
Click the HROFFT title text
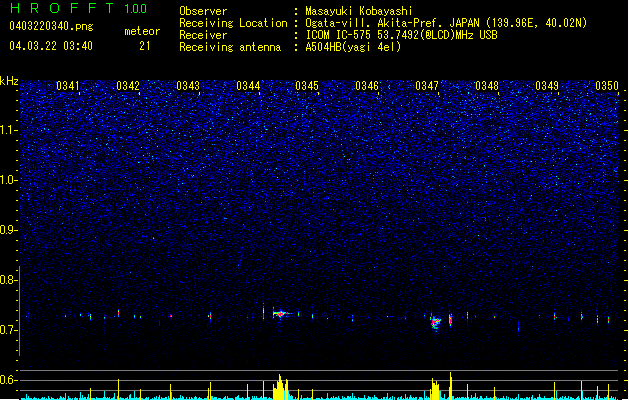pyautogui.click(x=62, y=8)
